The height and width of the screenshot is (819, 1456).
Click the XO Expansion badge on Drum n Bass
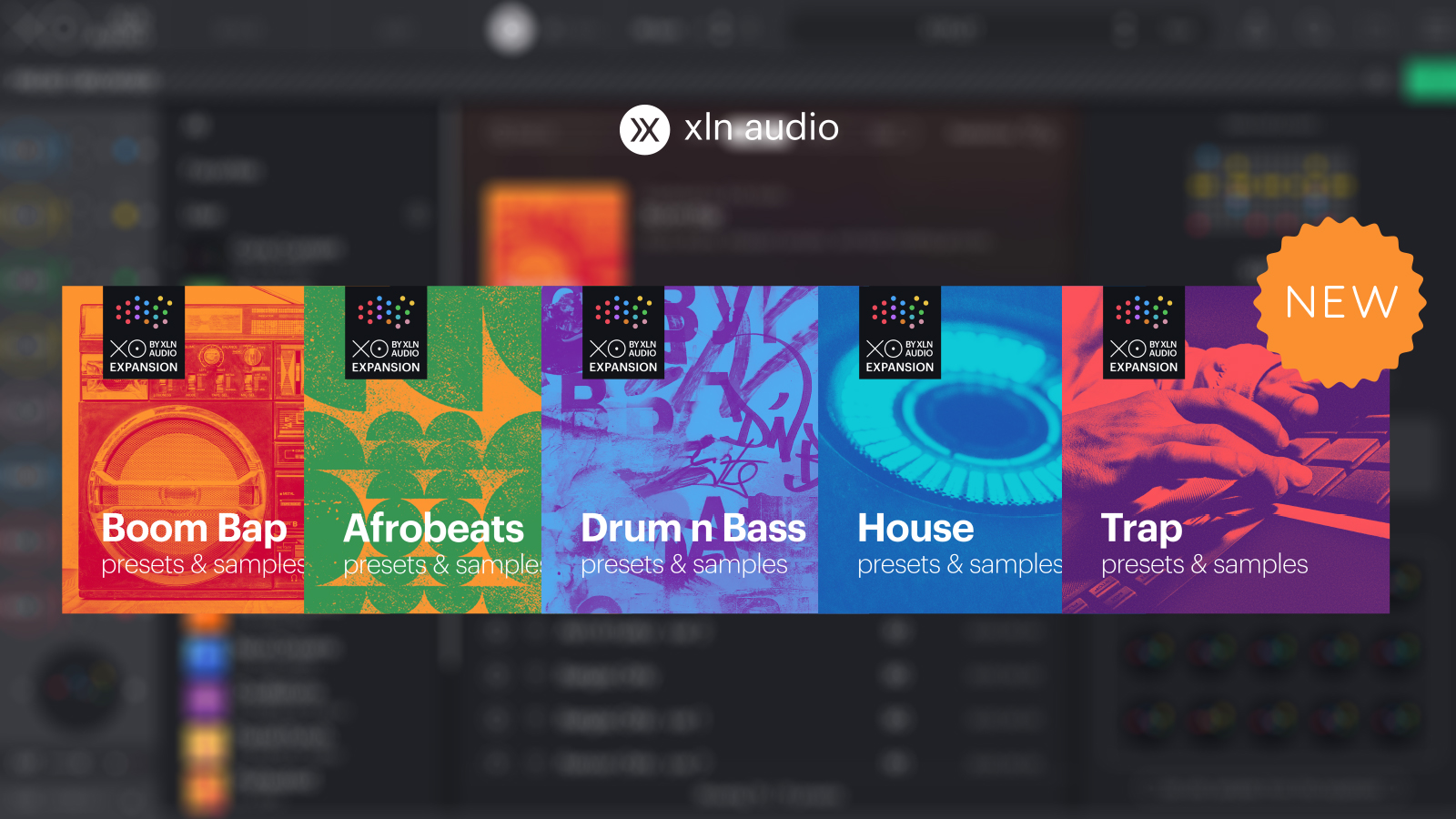coord(623,332)
